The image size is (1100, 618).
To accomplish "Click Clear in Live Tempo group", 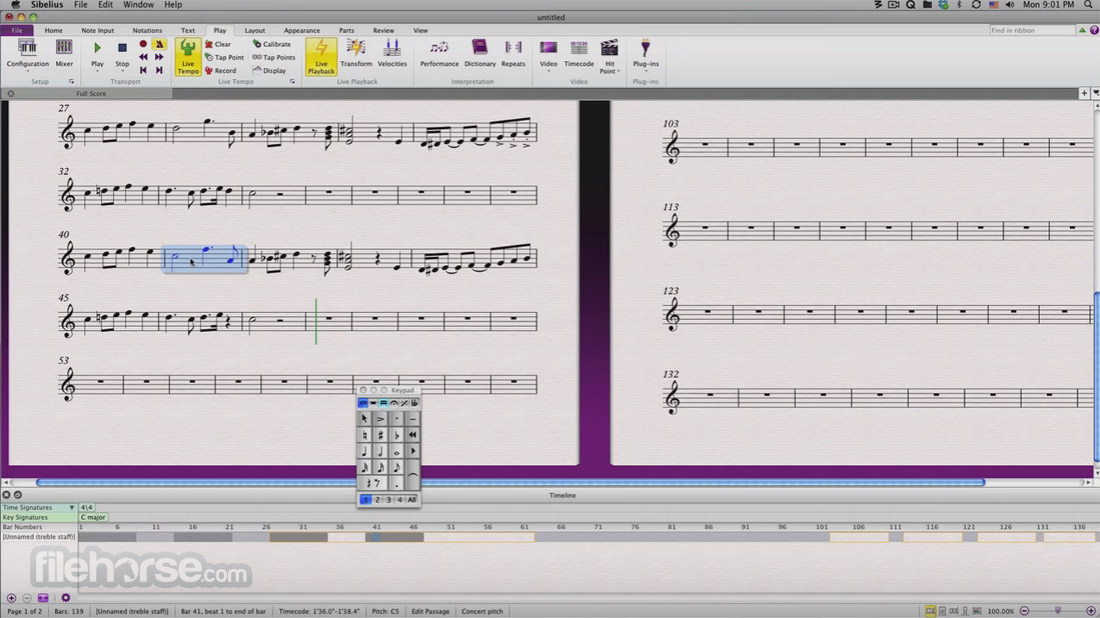I will [x=217, y=44].
